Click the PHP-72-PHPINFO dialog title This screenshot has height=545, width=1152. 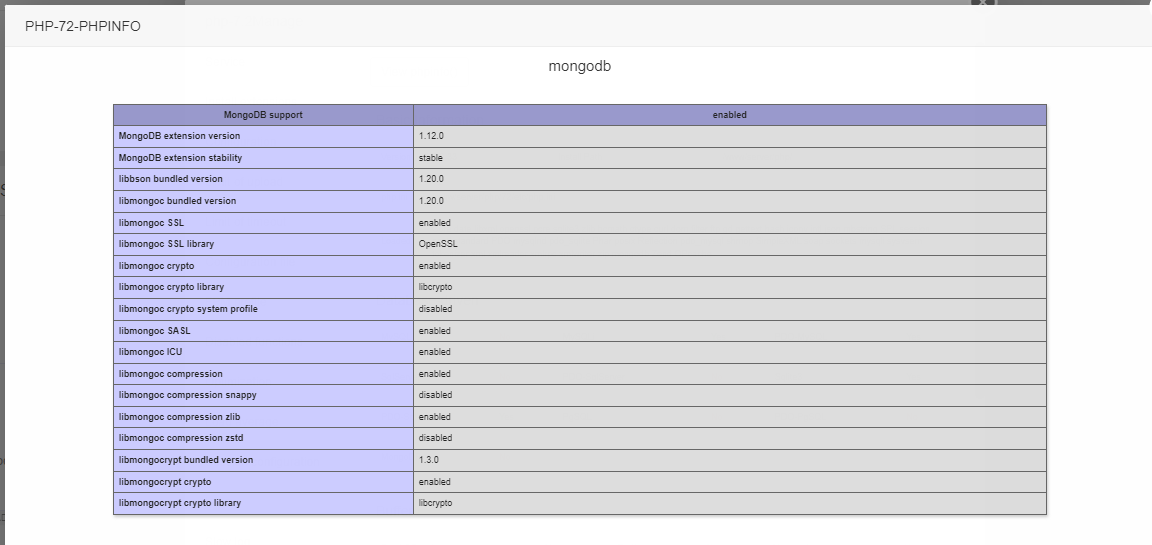point(83,26)
